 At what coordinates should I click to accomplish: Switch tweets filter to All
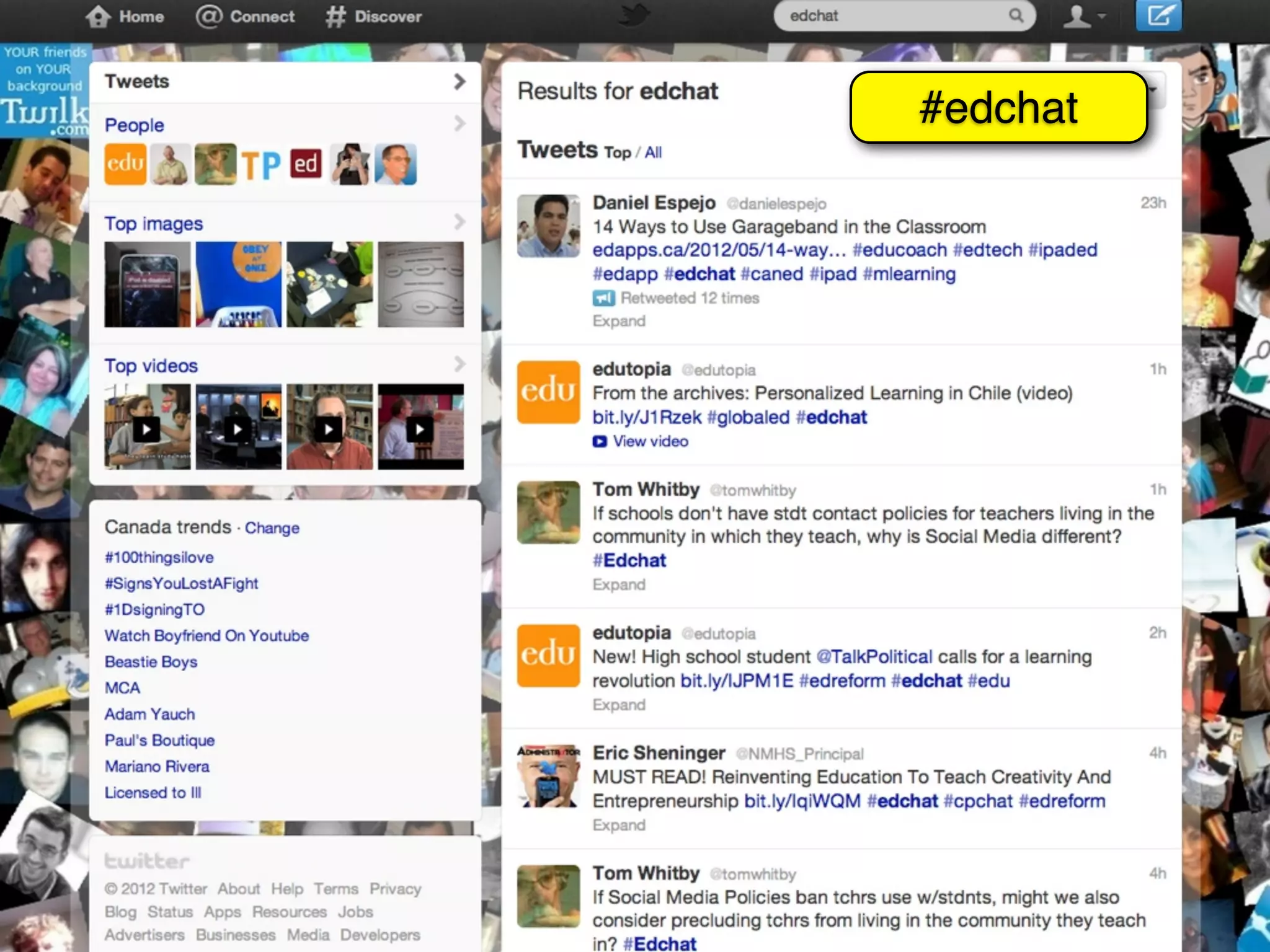[x=653, y=152]
